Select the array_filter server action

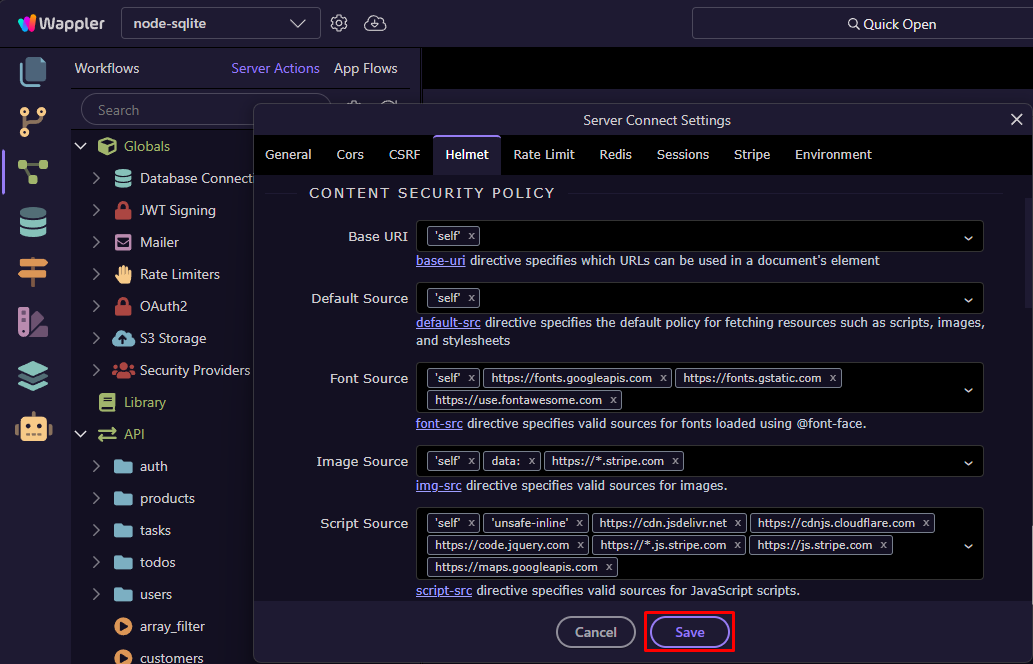172,626
